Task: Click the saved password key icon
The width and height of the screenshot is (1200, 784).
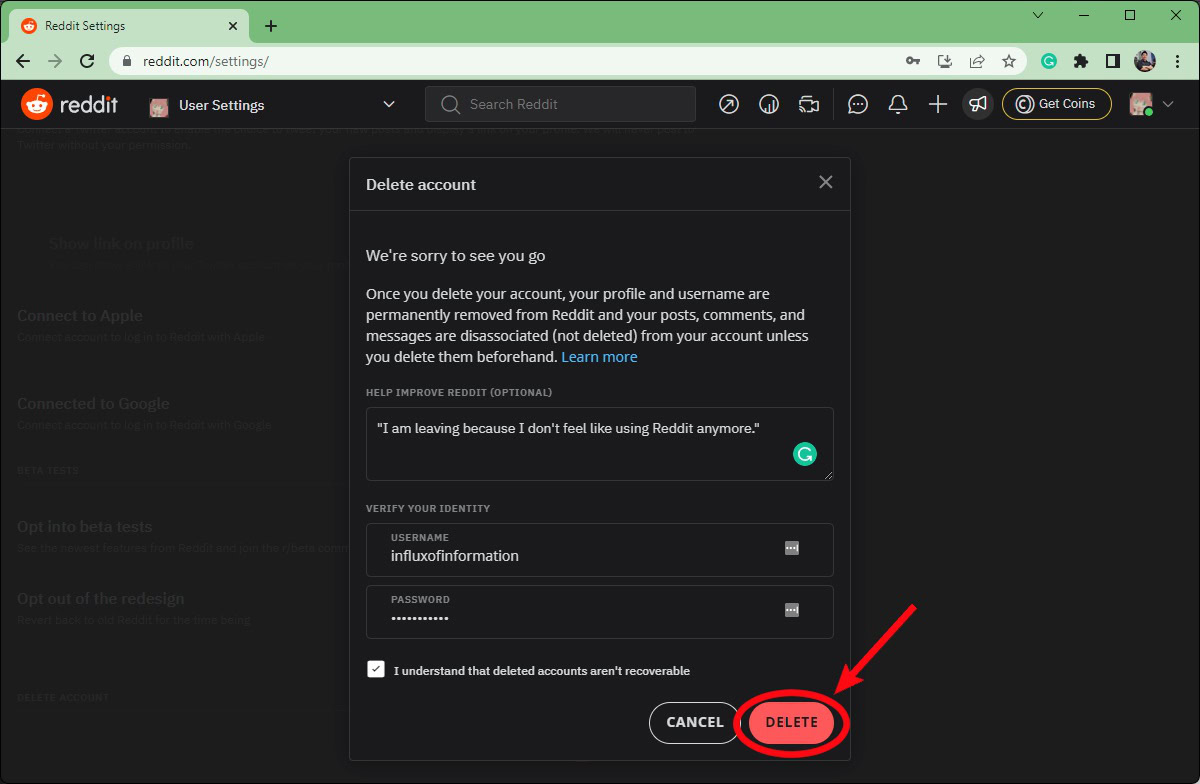Action: click(x=913, y=61)
